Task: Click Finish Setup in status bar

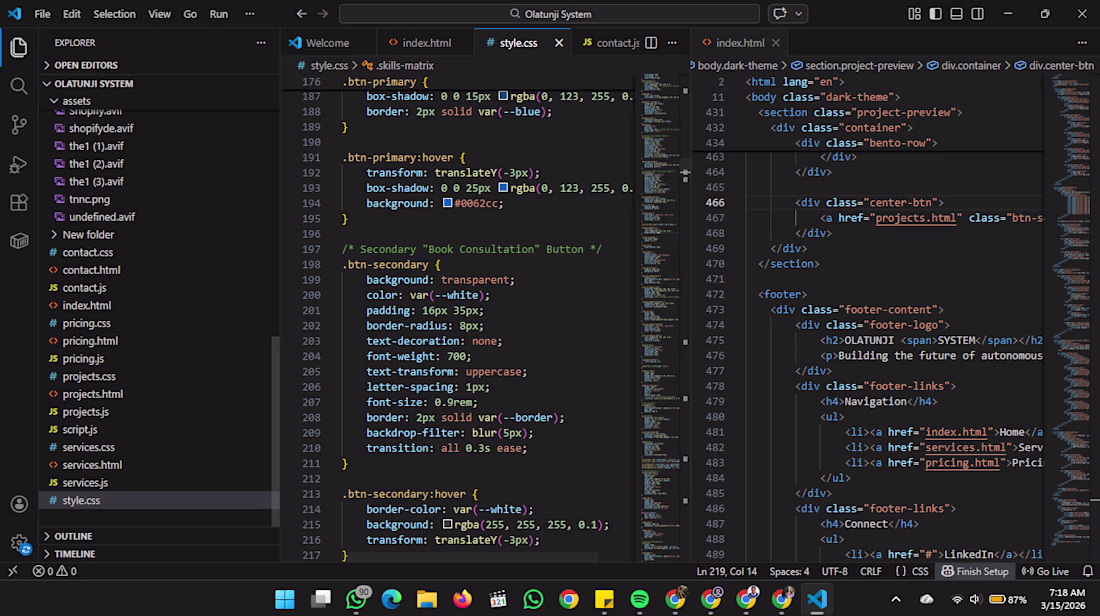Action: coord(975,571)
